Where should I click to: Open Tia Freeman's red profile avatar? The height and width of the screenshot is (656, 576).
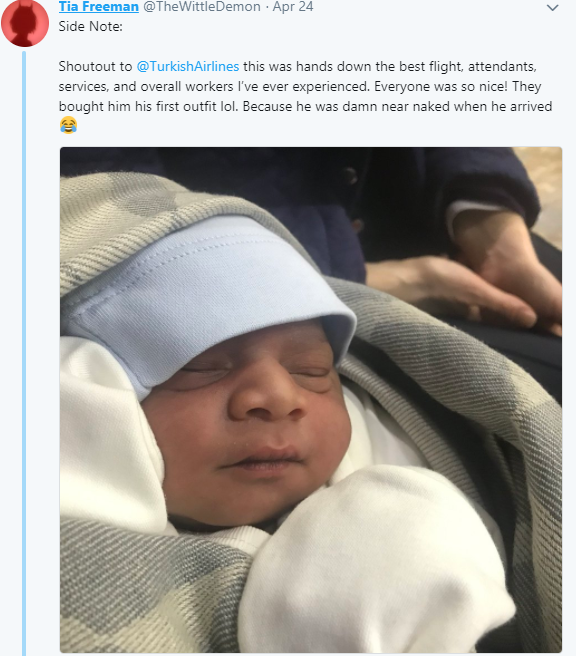coord(25,22)
